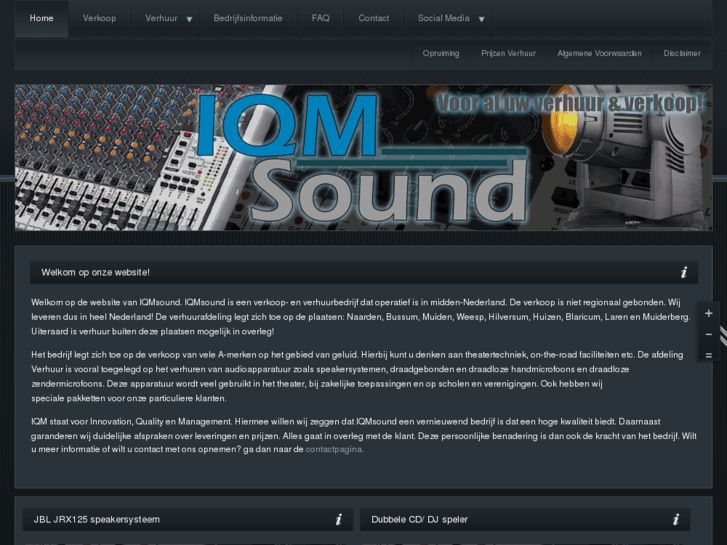Open the Bedrijfsinformatie page
This screenshot has width=727, height=545.
point(248,19)
